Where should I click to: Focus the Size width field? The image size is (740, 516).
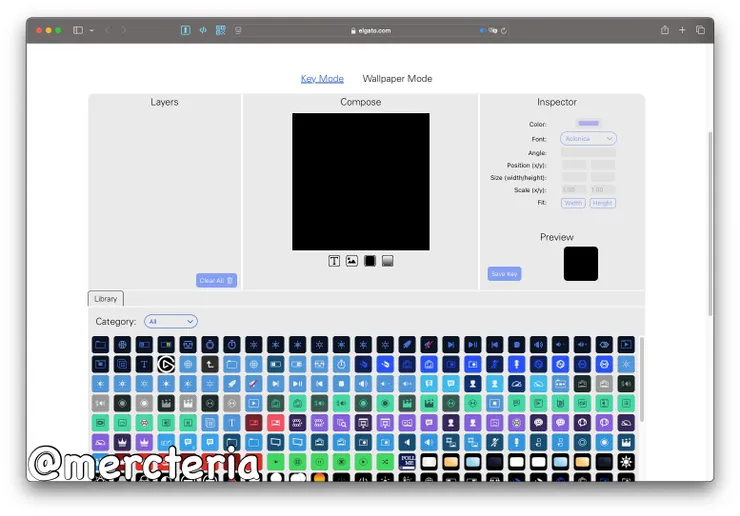pos(574,177)
